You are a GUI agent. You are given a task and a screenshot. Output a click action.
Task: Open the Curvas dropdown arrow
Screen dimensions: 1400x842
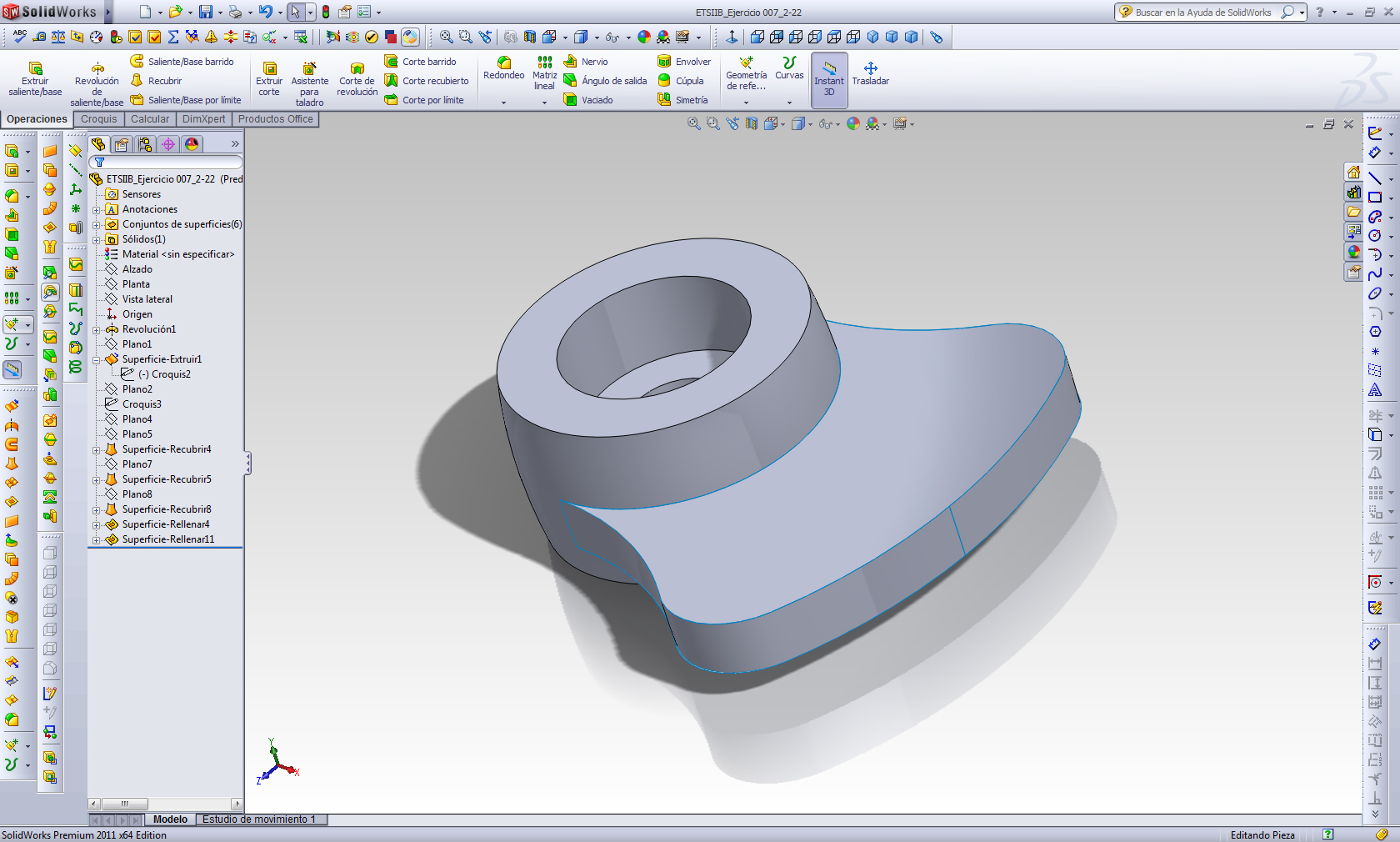point(789,103)
